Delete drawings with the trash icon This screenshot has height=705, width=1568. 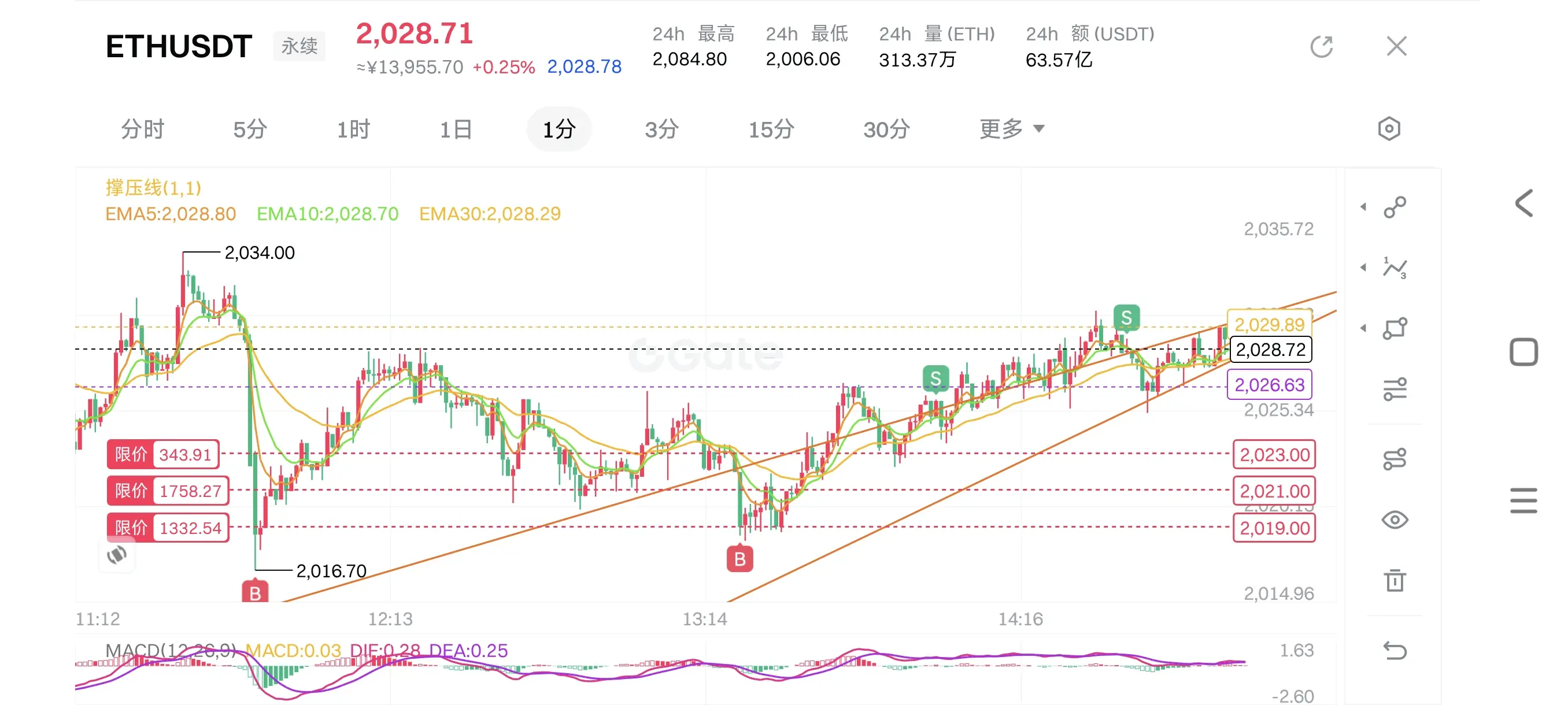coord(1395,580)
